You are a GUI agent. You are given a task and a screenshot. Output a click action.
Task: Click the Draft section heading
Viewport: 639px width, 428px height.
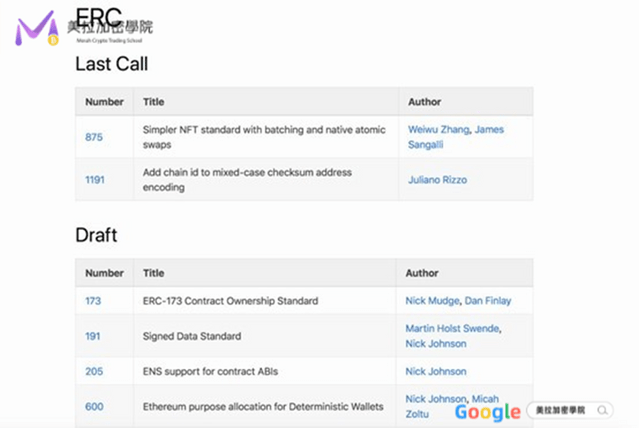point(96,235)
